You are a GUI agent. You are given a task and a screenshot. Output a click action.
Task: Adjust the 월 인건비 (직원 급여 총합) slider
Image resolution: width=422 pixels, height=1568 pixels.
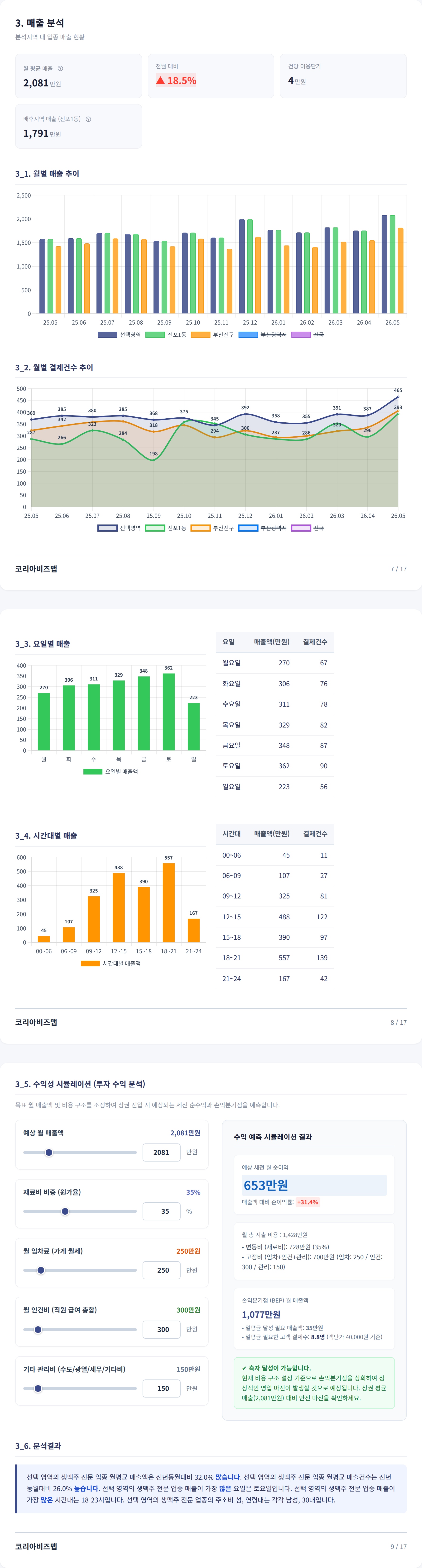tap(80, 1329)
